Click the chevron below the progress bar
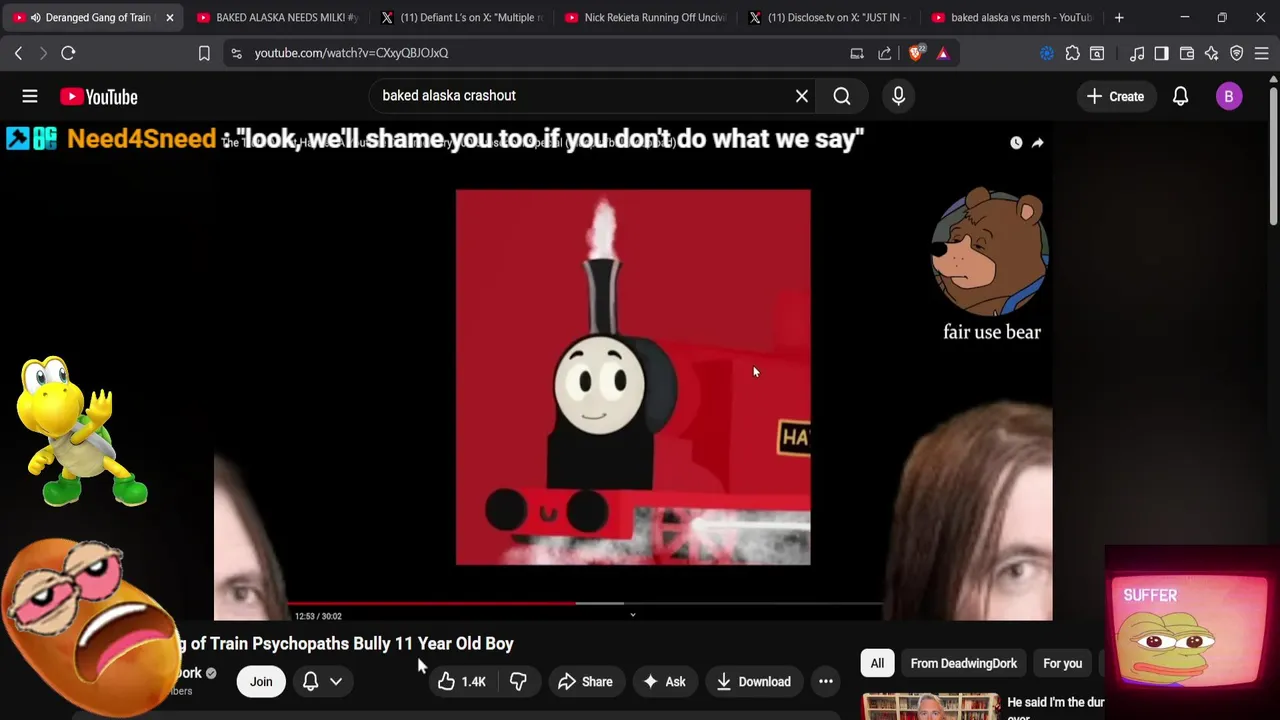The width and height of the screenshot is (1280, 720). click(632, 615)
